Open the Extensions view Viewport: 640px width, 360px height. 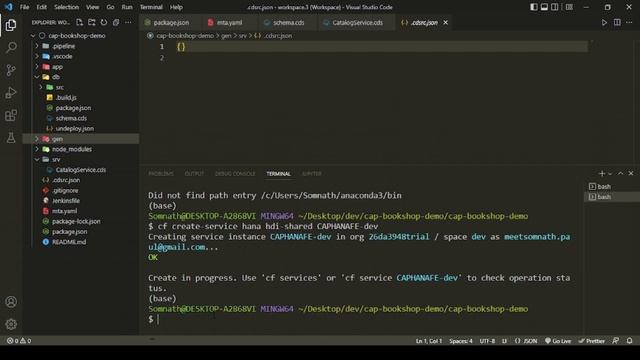pos(11,115)
